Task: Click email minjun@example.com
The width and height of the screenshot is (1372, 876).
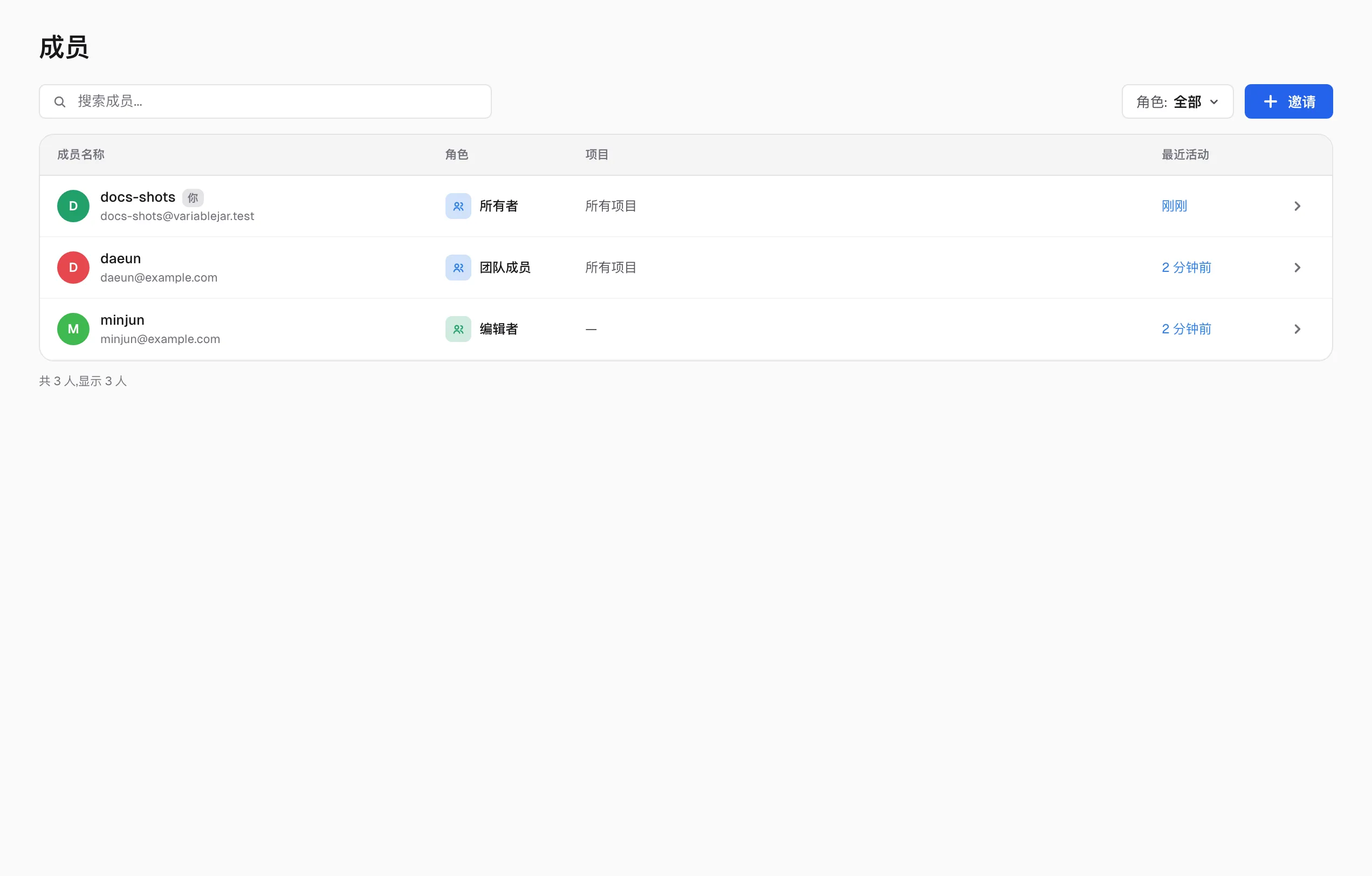Action: pos(160,339)
